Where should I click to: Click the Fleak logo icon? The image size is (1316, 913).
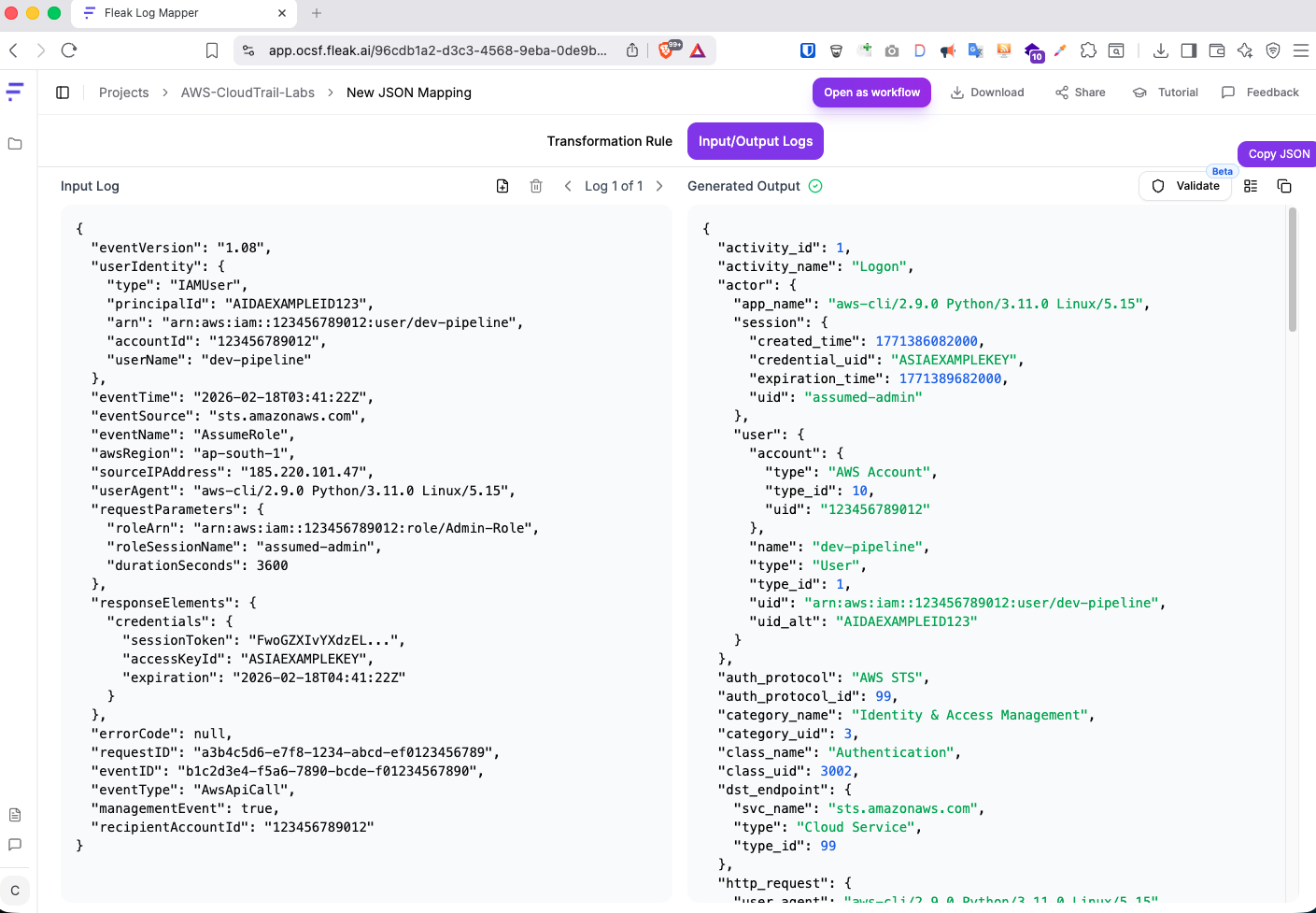[x=15, y=92]
